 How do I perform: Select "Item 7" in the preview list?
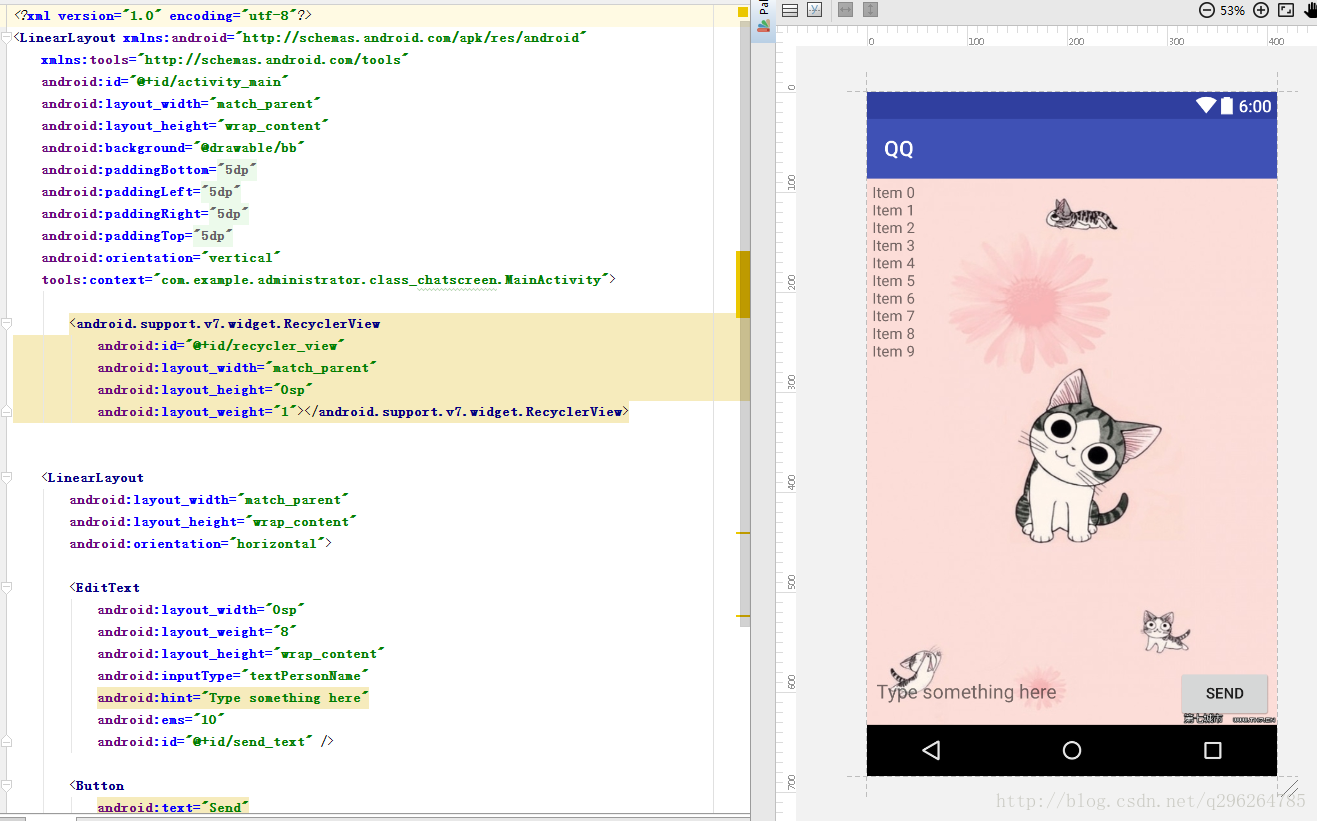pos(893,316)
